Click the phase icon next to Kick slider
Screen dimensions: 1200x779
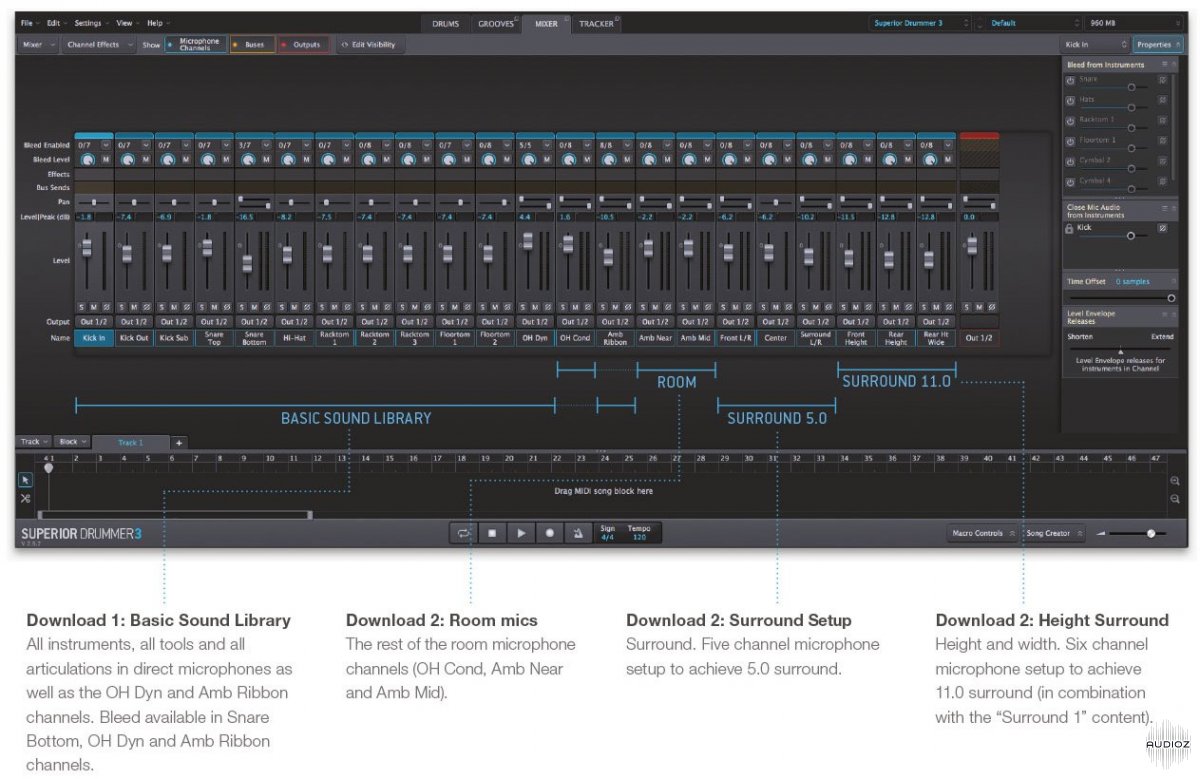click(x=1163, y=228)
